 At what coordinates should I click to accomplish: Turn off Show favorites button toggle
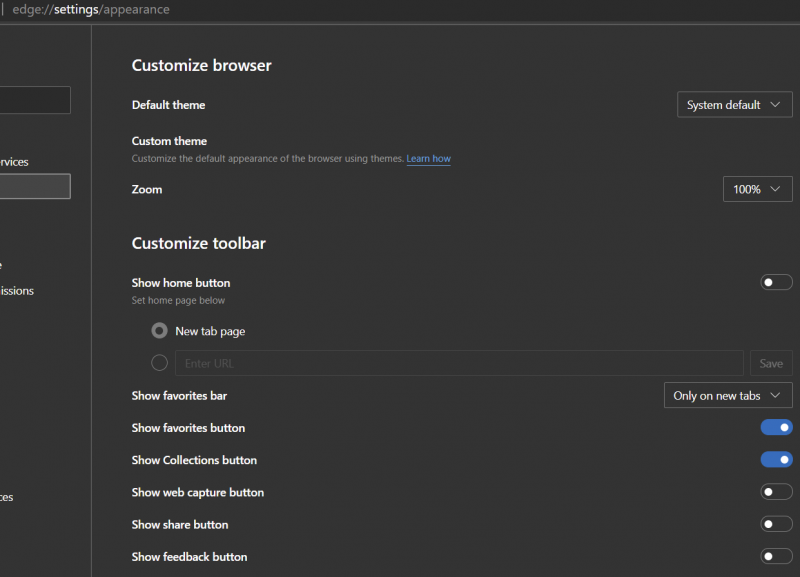tap(776, 428)
